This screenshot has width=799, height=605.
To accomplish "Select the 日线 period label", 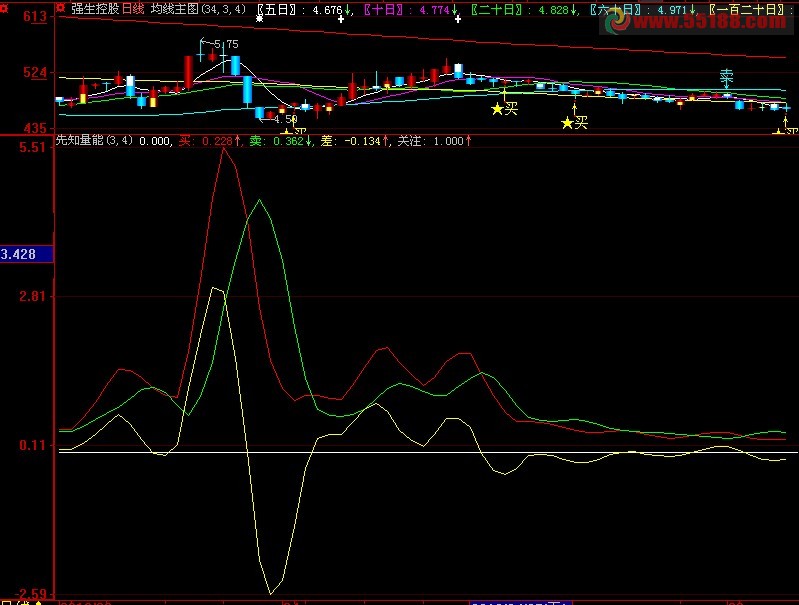I will tap(133, 9).
